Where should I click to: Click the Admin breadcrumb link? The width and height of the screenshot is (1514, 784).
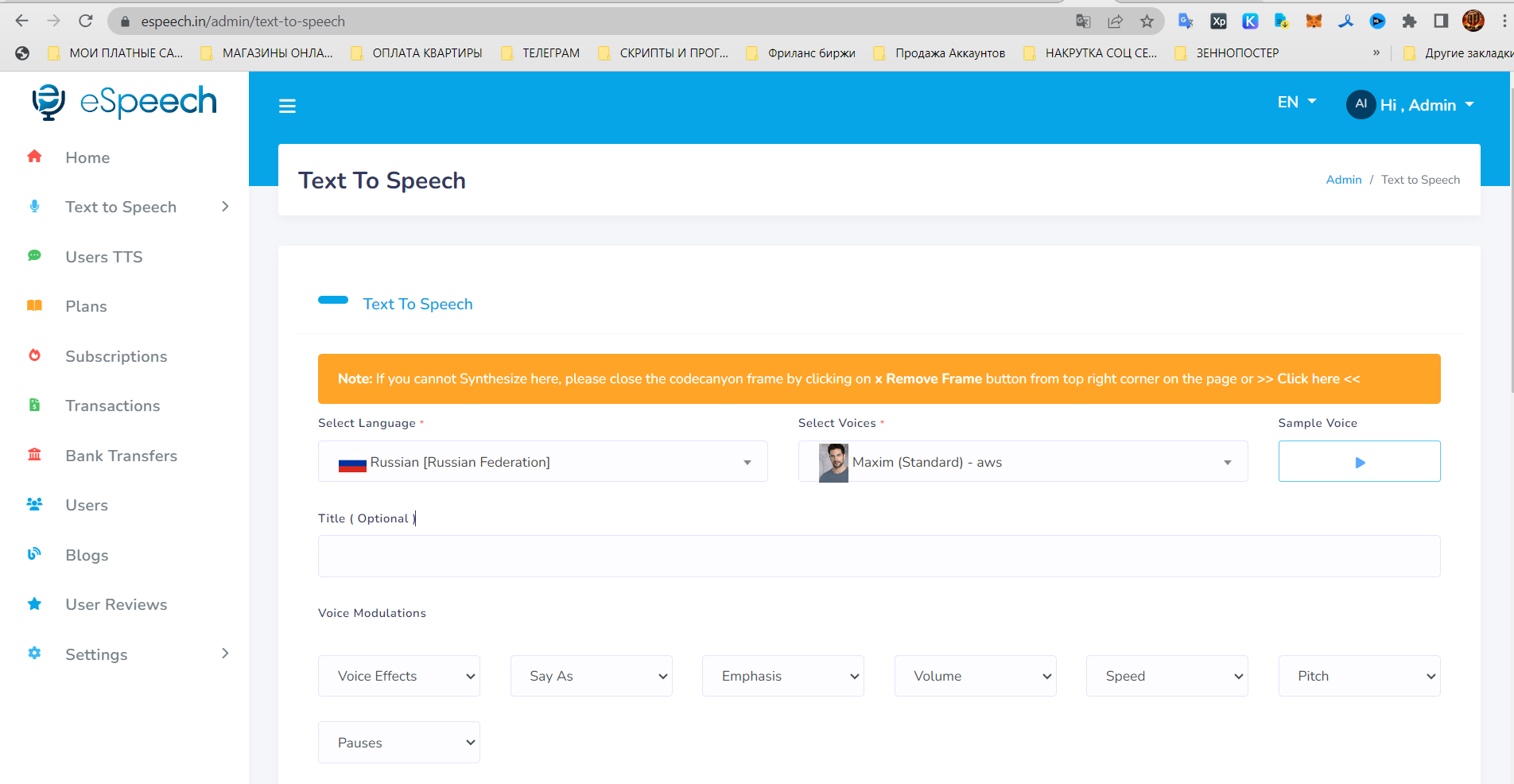1343,180
